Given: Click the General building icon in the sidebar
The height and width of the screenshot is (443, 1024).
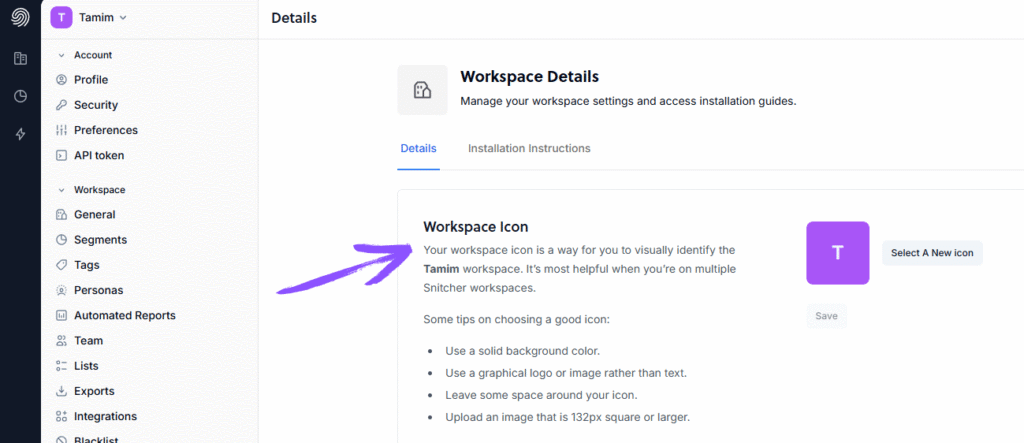Looking at the screenshot, I should [x=61, y=214].
